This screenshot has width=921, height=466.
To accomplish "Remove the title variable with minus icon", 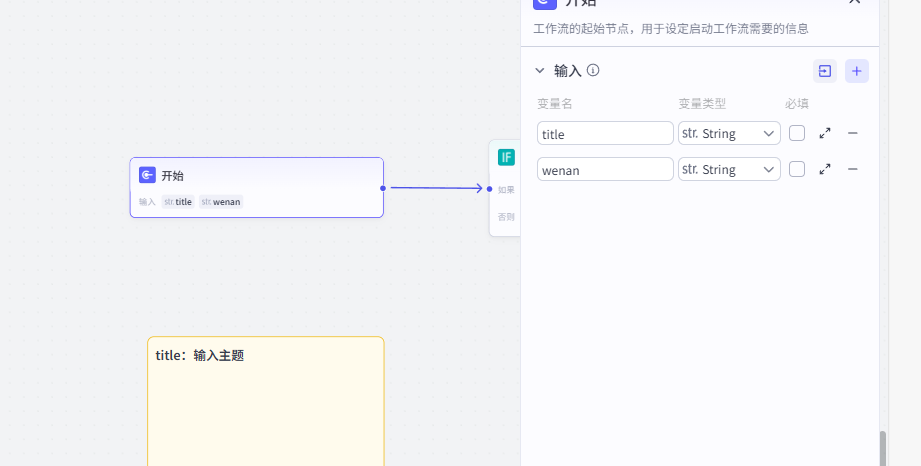I will 853,133.
